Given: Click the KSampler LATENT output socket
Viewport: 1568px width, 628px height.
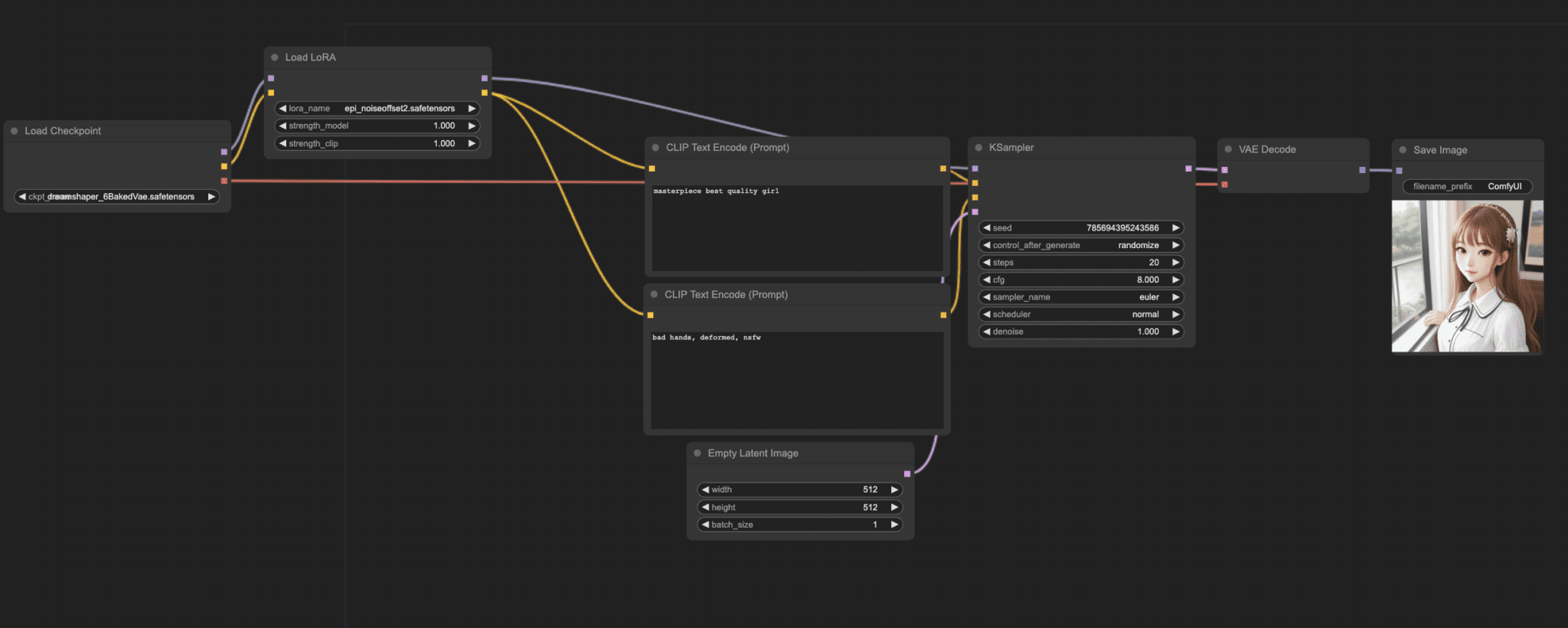Looking at the screenshot, I should 1188,168.
